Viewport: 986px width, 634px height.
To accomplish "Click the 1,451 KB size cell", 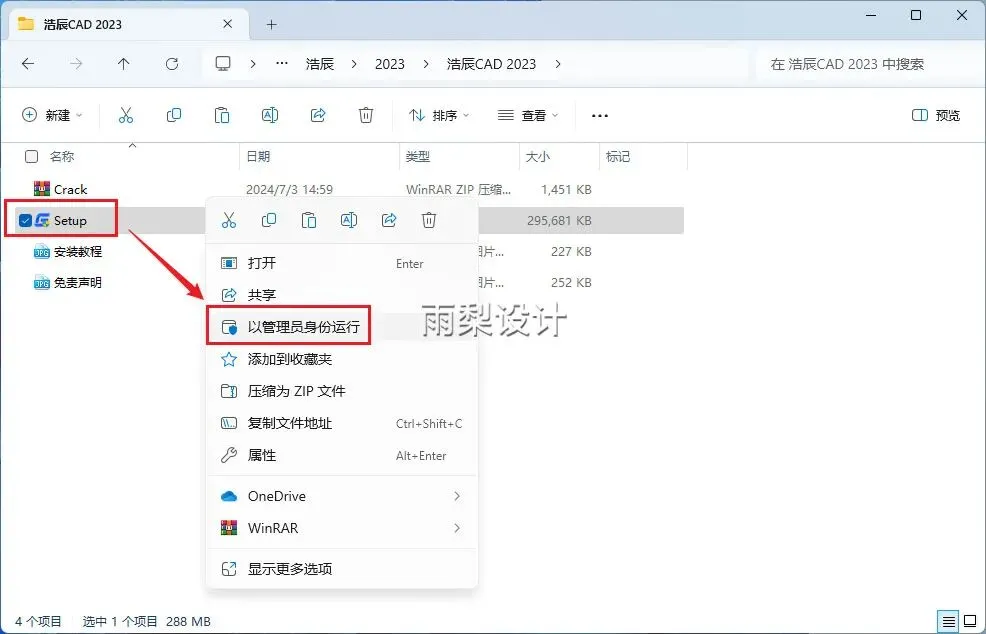I will click(567, 189).
